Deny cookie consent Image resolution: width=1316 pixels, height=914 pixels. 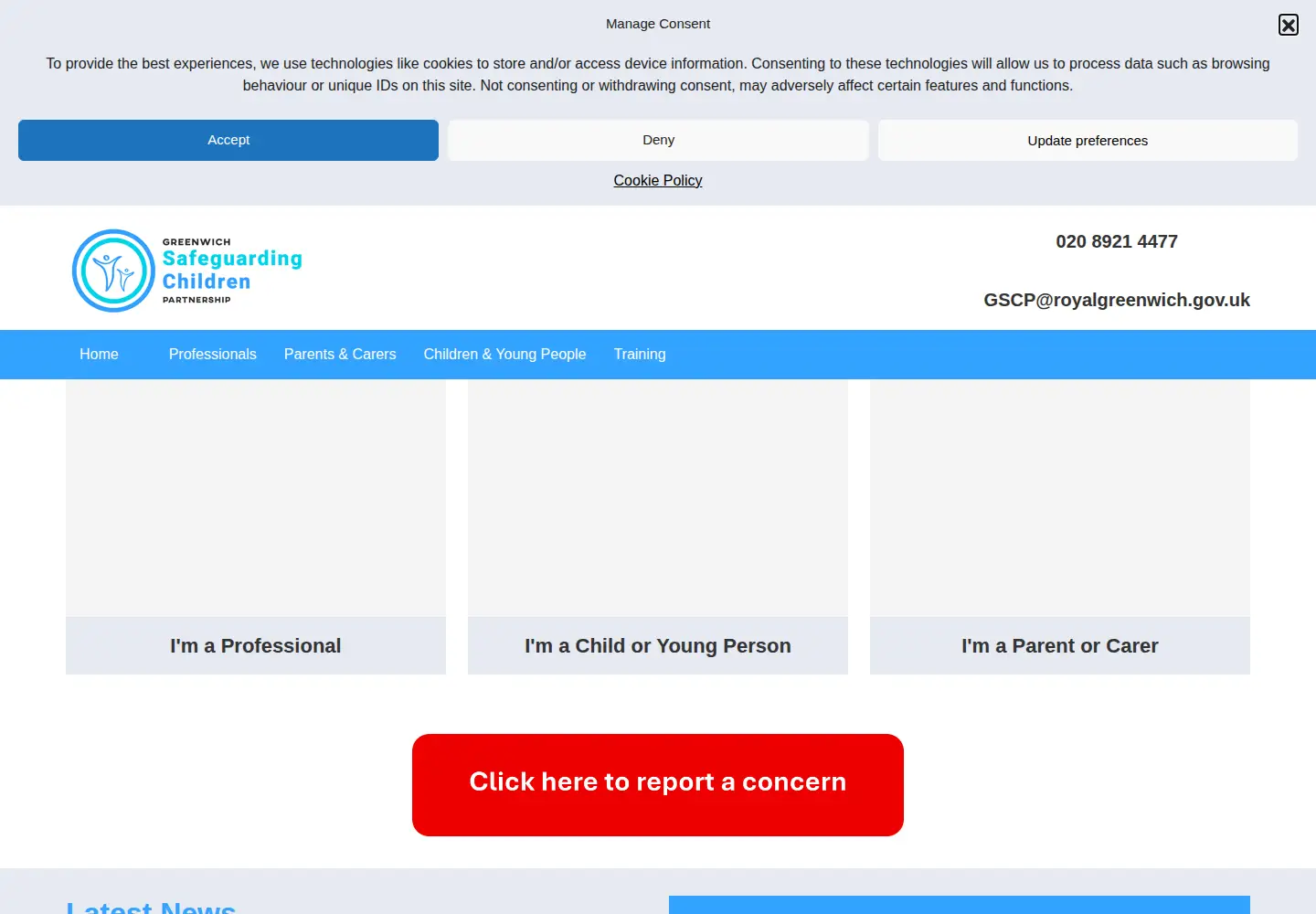658,140
